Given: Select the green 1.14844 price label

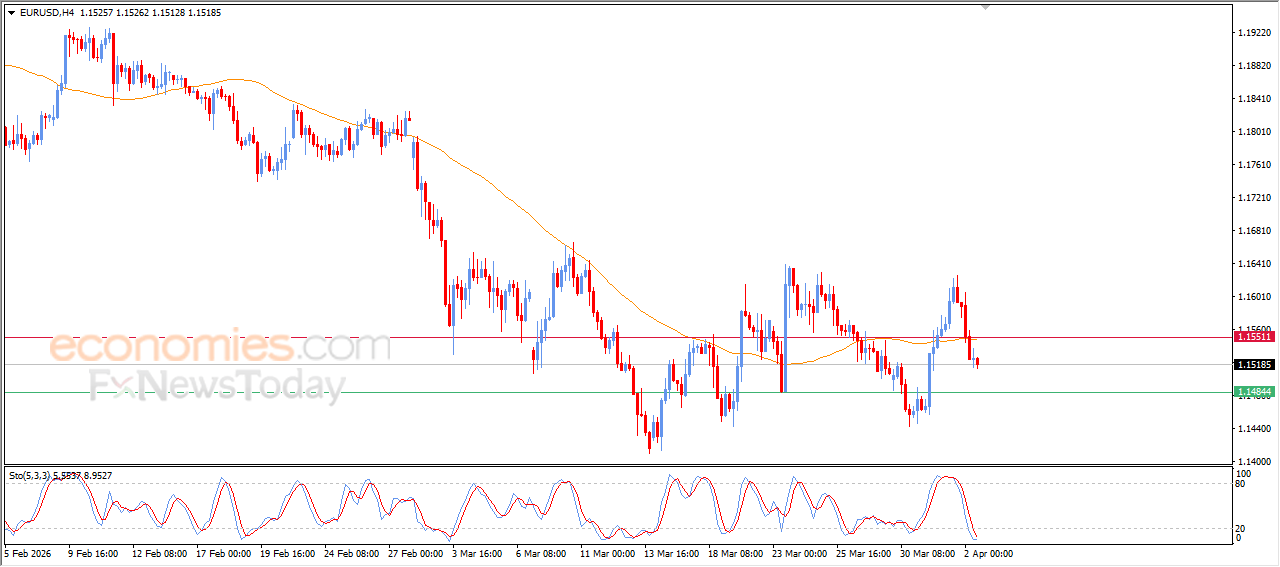Looking at the screenshot, I should (1253, 392).
